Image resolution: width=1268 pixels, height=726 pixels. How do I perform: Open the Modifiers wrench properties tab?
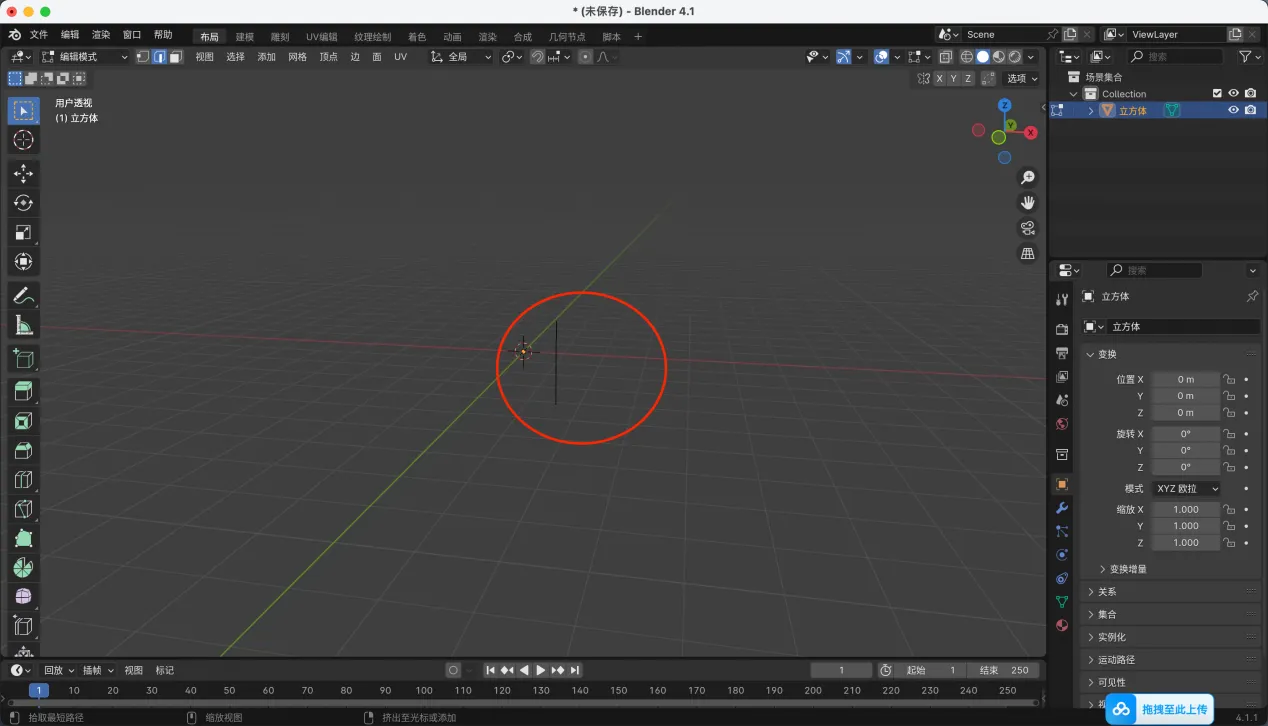[x=1062, y=508]
